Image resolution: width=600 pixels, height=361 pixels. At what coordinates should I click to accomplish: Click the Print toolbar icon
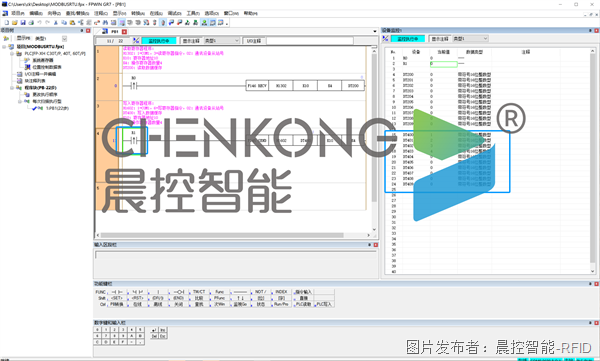(x=31, y=23)
